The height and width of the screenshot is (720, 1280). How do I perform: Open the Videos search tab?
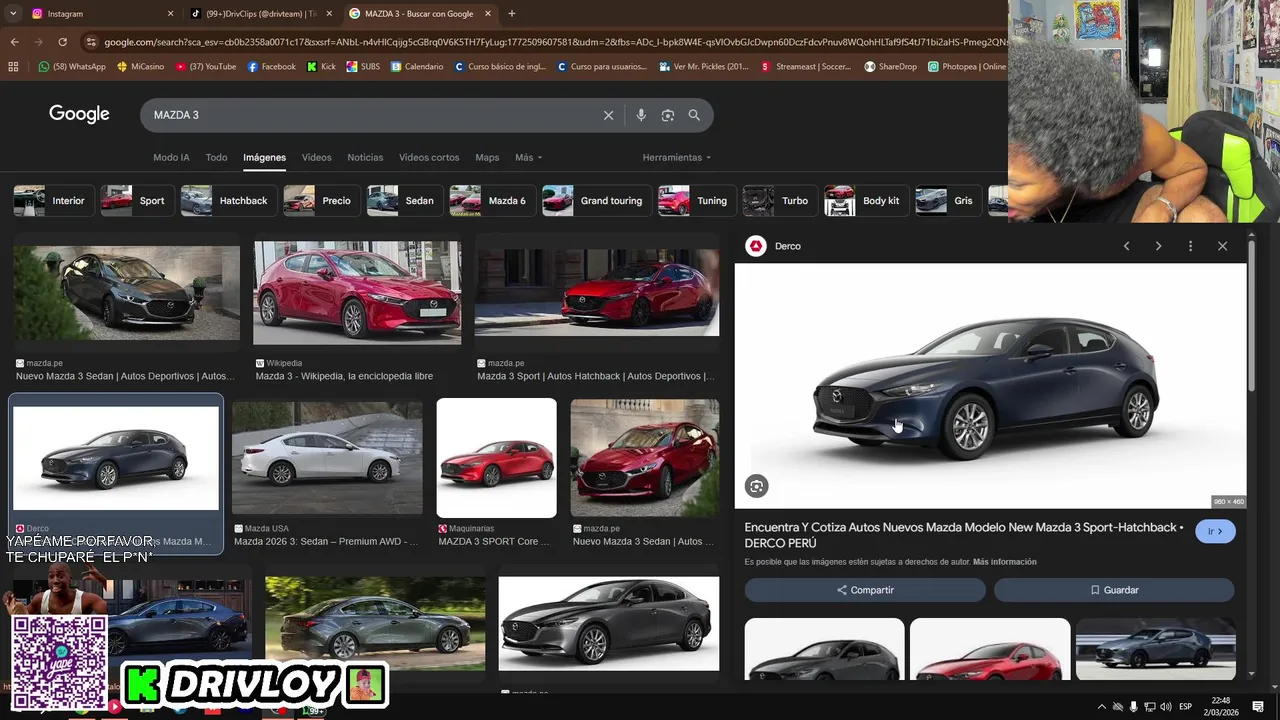click(x=316, y=157)
